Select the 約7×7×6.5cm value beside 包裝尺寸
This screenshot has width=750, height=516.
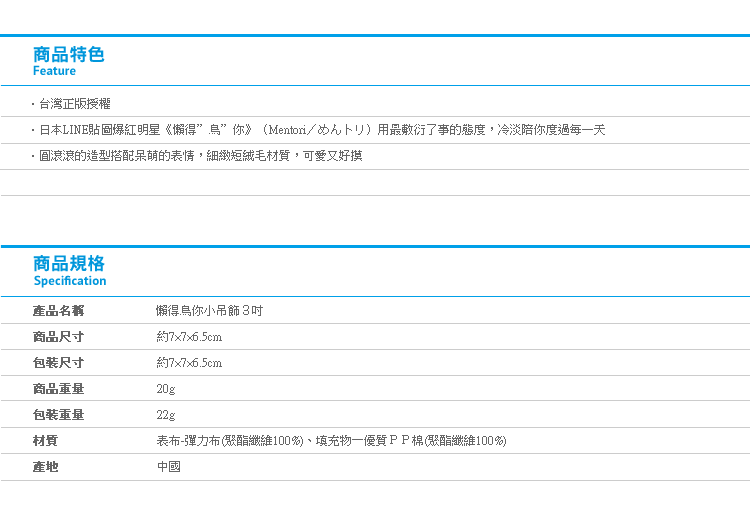[189, 362]
